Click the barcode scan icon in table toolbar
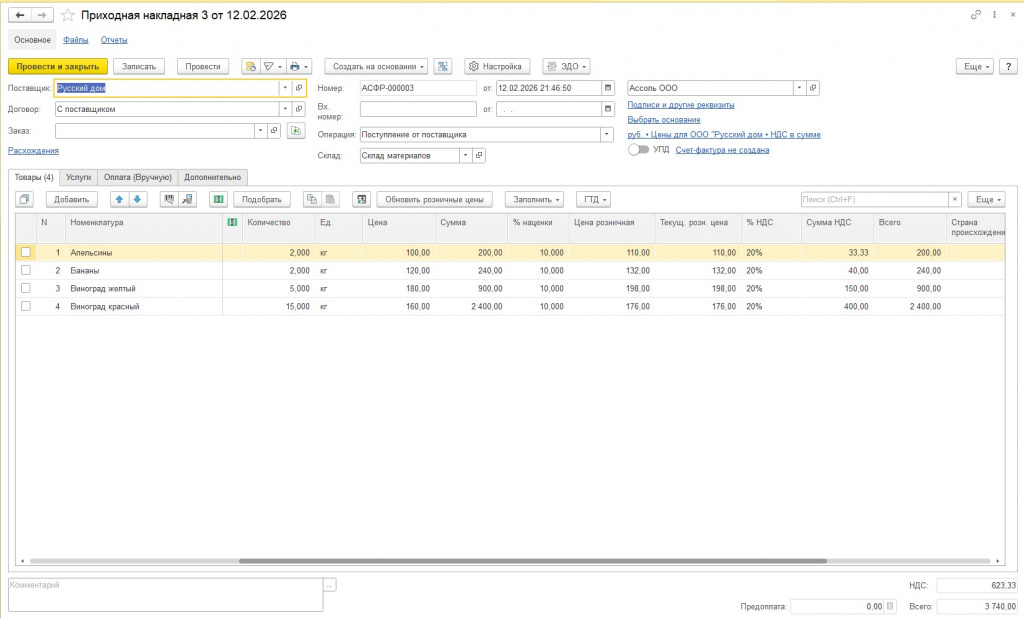The height and width of the screenshot is (618, 1024). (169, 199)
